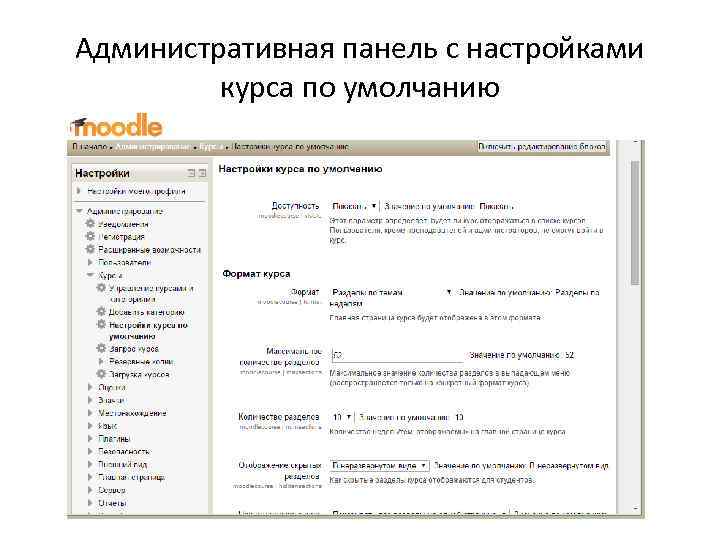Open Добавить категорию link

point(146,312)
